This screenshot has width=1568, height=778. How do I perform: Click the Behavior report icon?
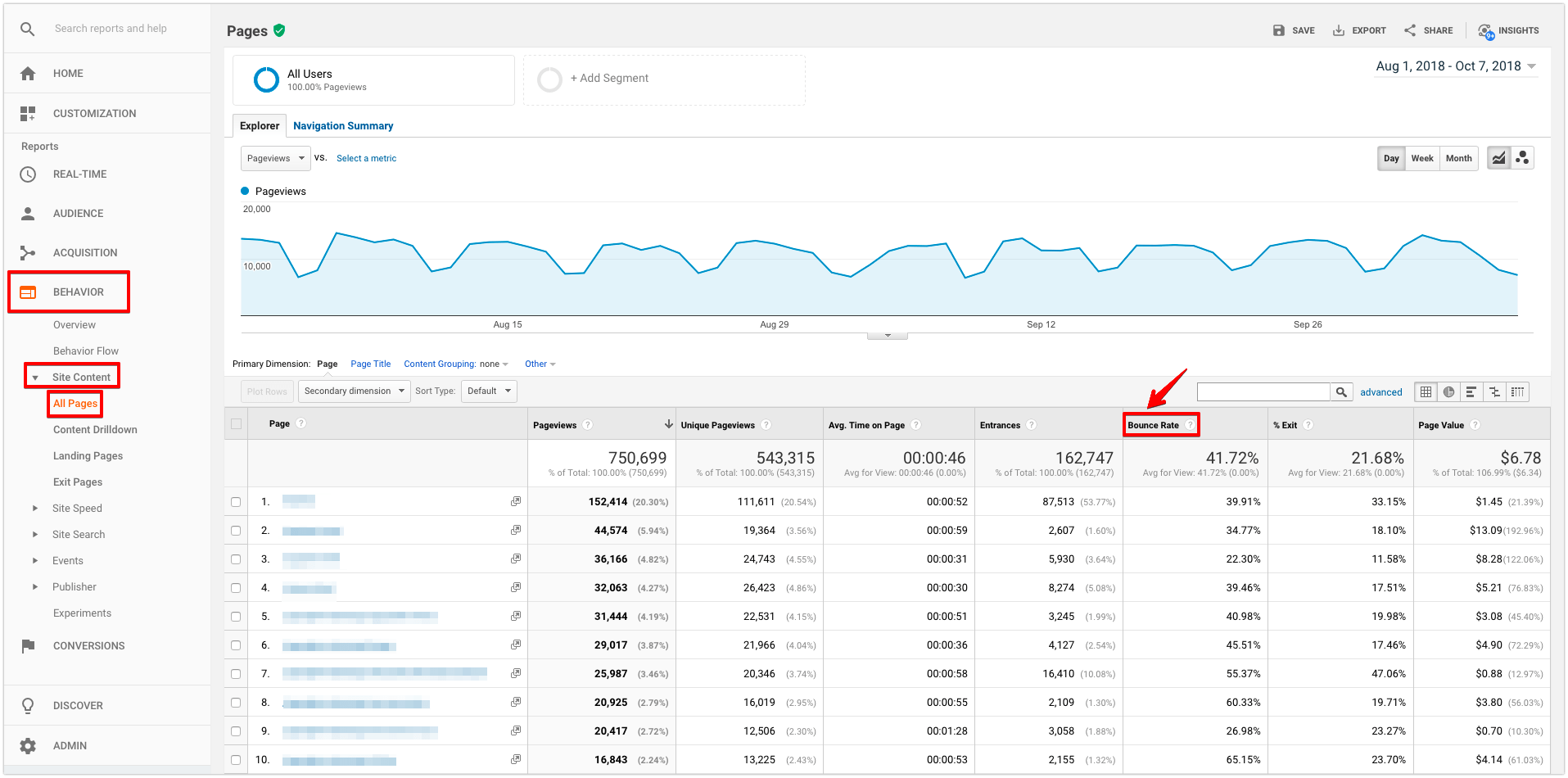pos(28,292)
